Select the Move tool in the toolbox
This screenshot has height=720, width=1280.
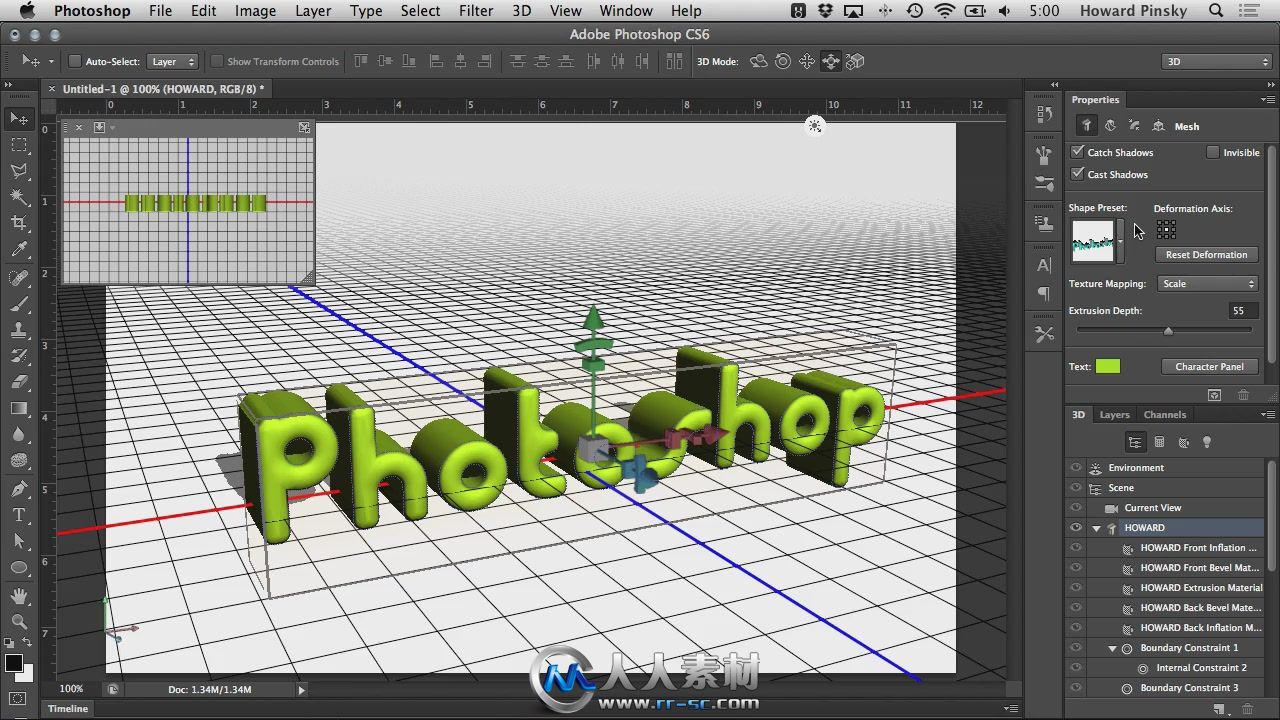[x=19, y=118]
